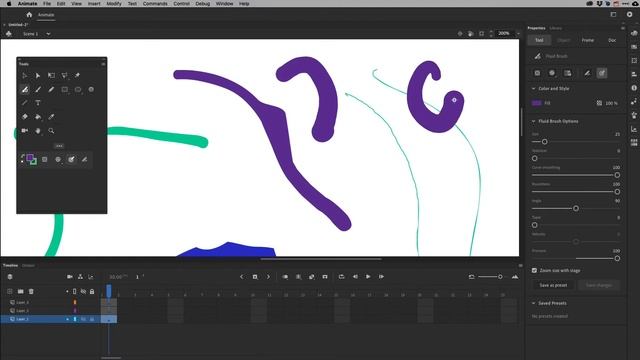Select the PolyStar tool
Image resolution: width=640 pixels, height=360 pixels.
tap(91, 89)
